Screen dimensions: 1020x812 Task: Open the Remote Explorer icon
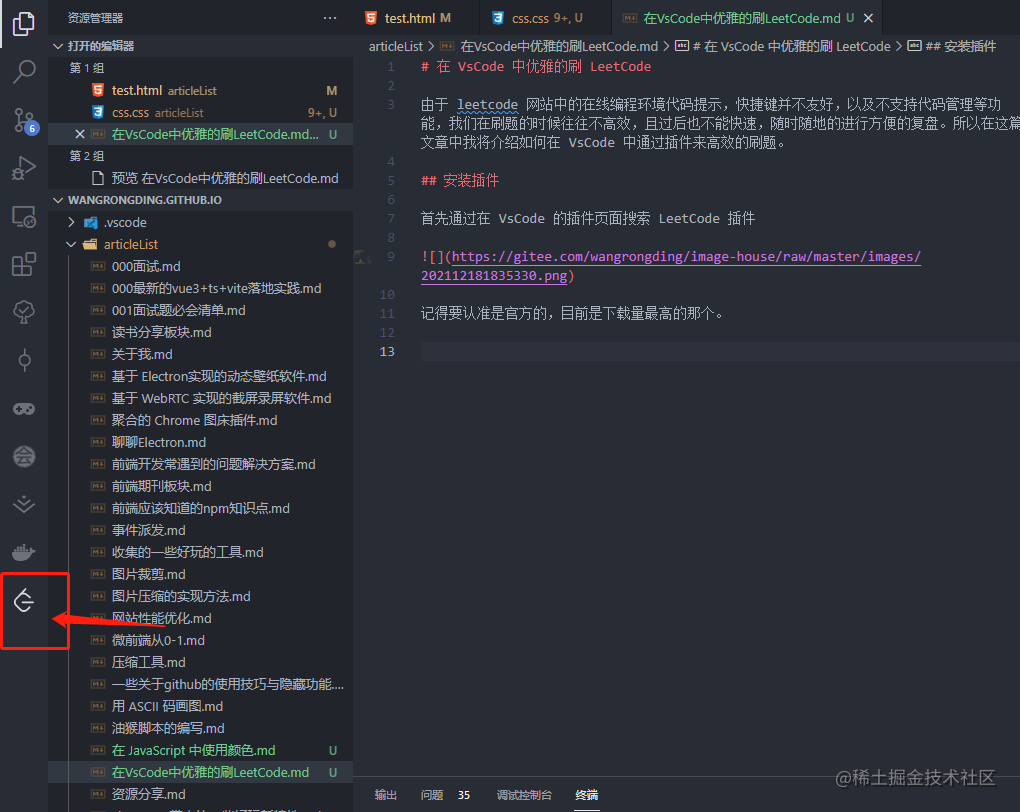pos(23,215)
